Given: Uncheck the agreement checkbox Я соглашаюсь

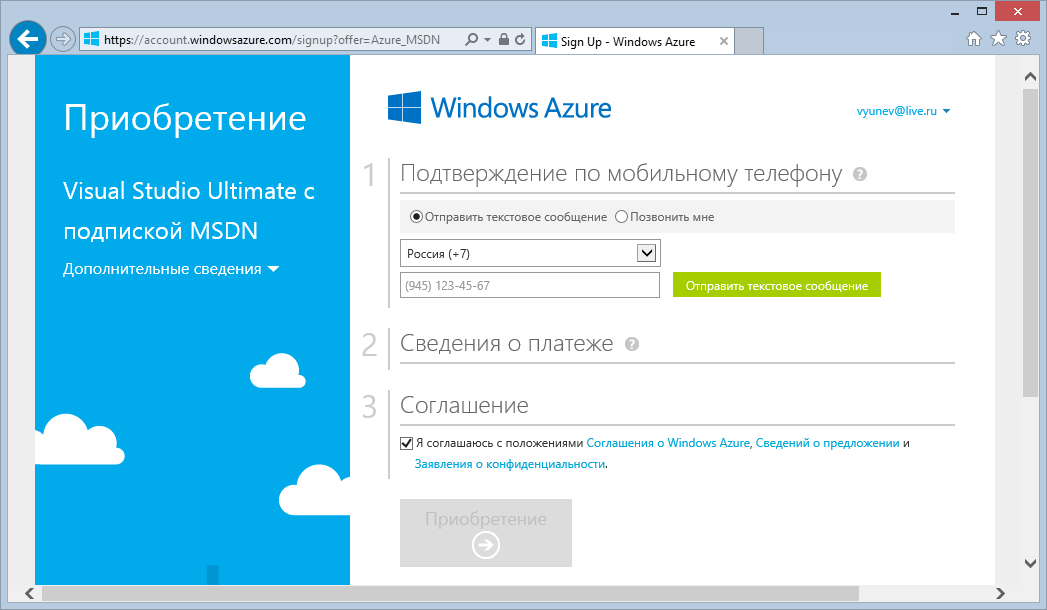Looking at the screenshot, I should (406, 443).
